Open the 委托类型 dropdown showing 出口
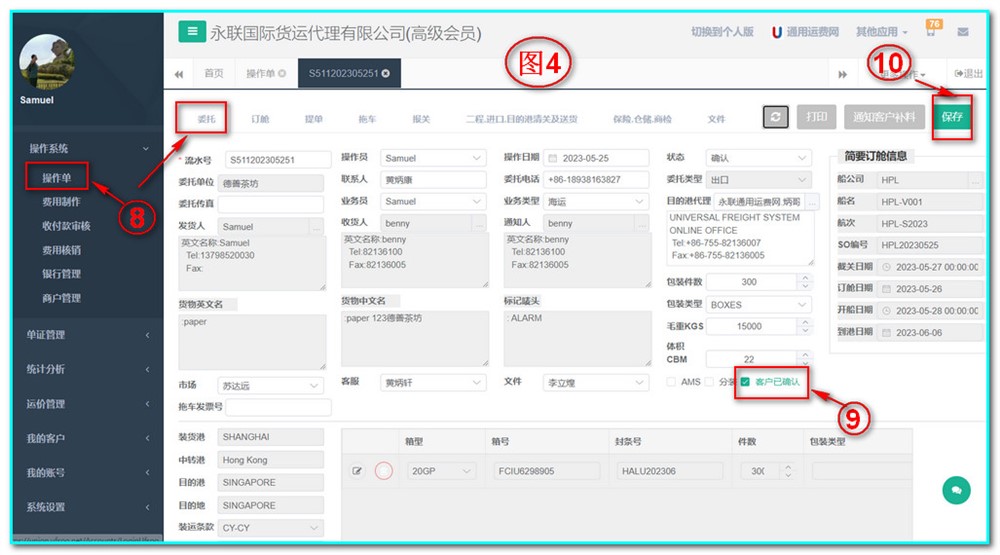Viewport: 1000px width, 555px height. pos(758,180)
